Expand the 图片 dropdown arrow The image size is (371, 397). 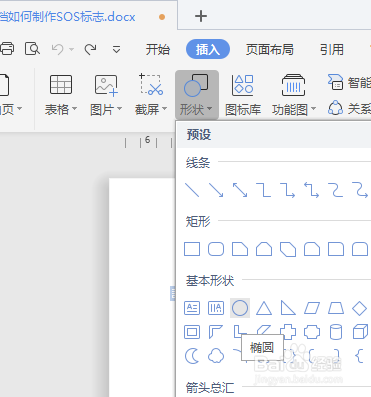pos(119,109)
